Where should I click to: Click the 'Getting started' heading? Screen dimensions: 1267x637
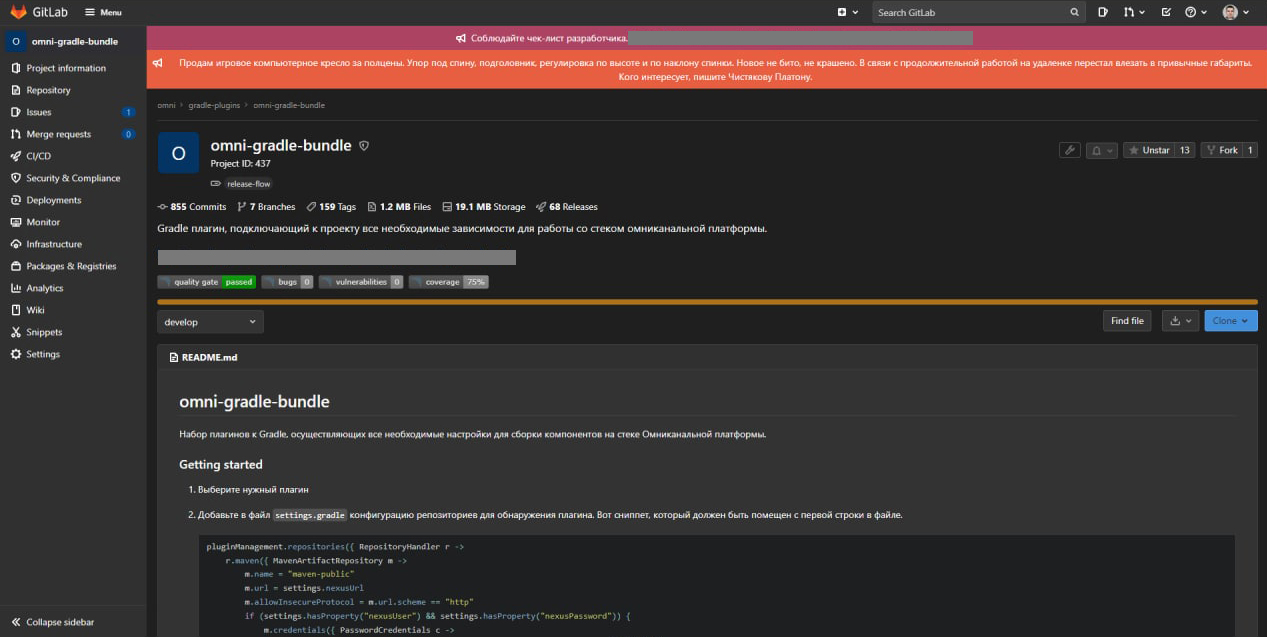(221, 465)
